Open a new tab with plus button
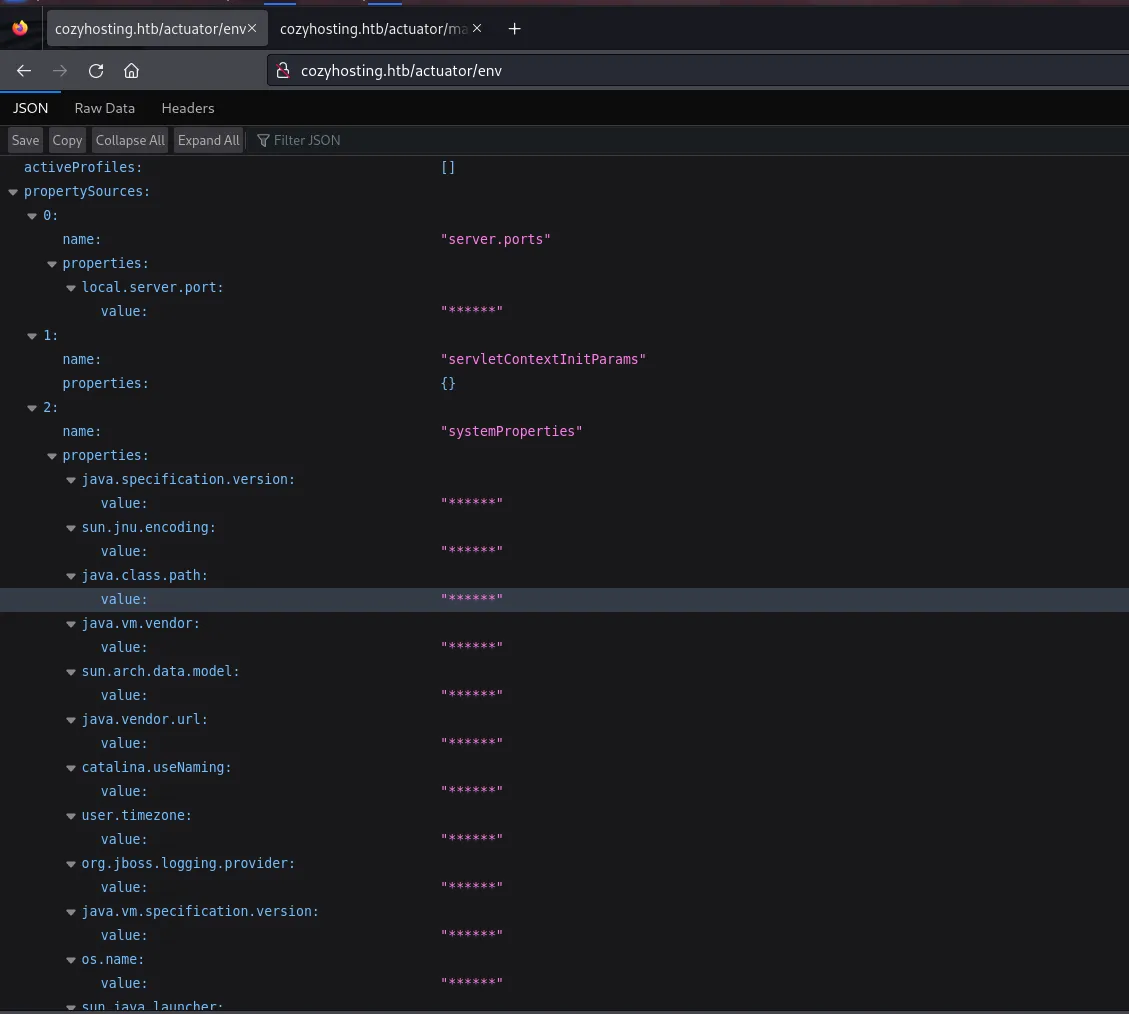The height and width of the screenshot is (1014, 1129). click(x=514, y=29)
